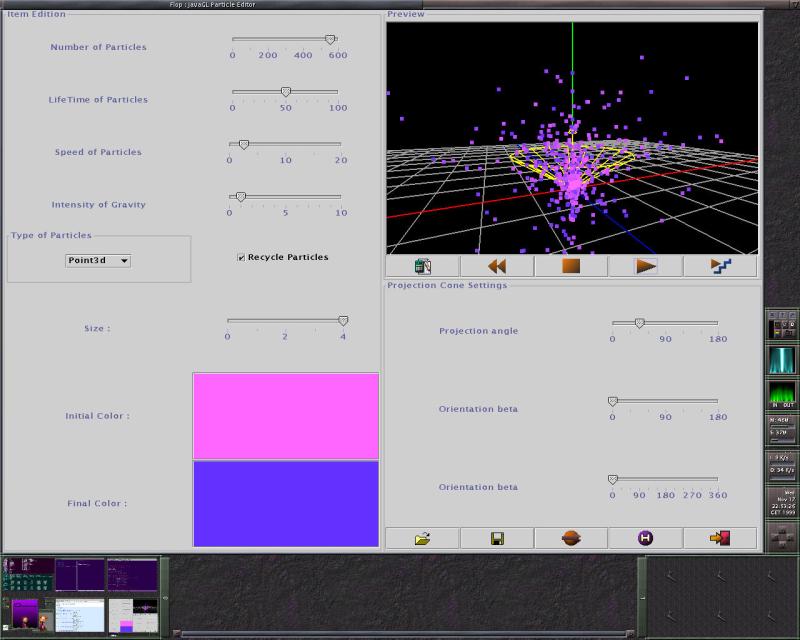The height and width of the screenshot is (640, 800).
Task: Click the calculator icon below preview
Action: click(422, 266)
